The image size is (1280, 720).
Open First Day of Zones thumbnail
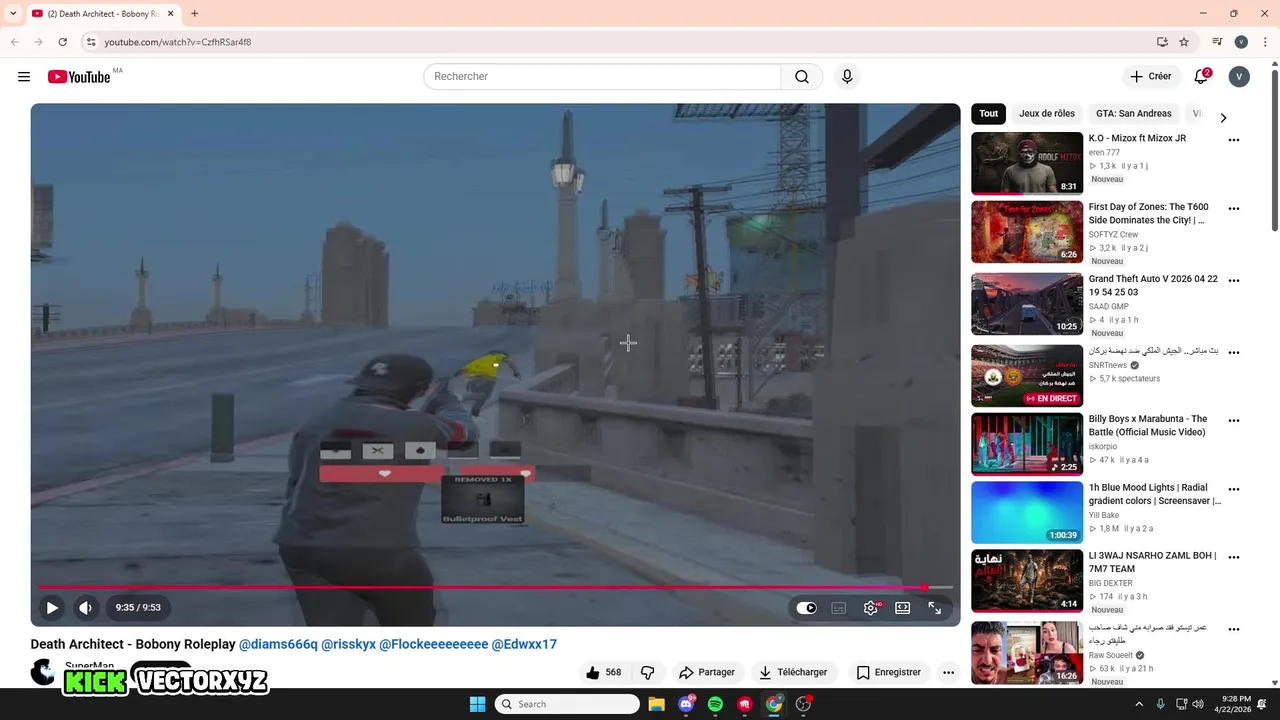click(1027, 232)
